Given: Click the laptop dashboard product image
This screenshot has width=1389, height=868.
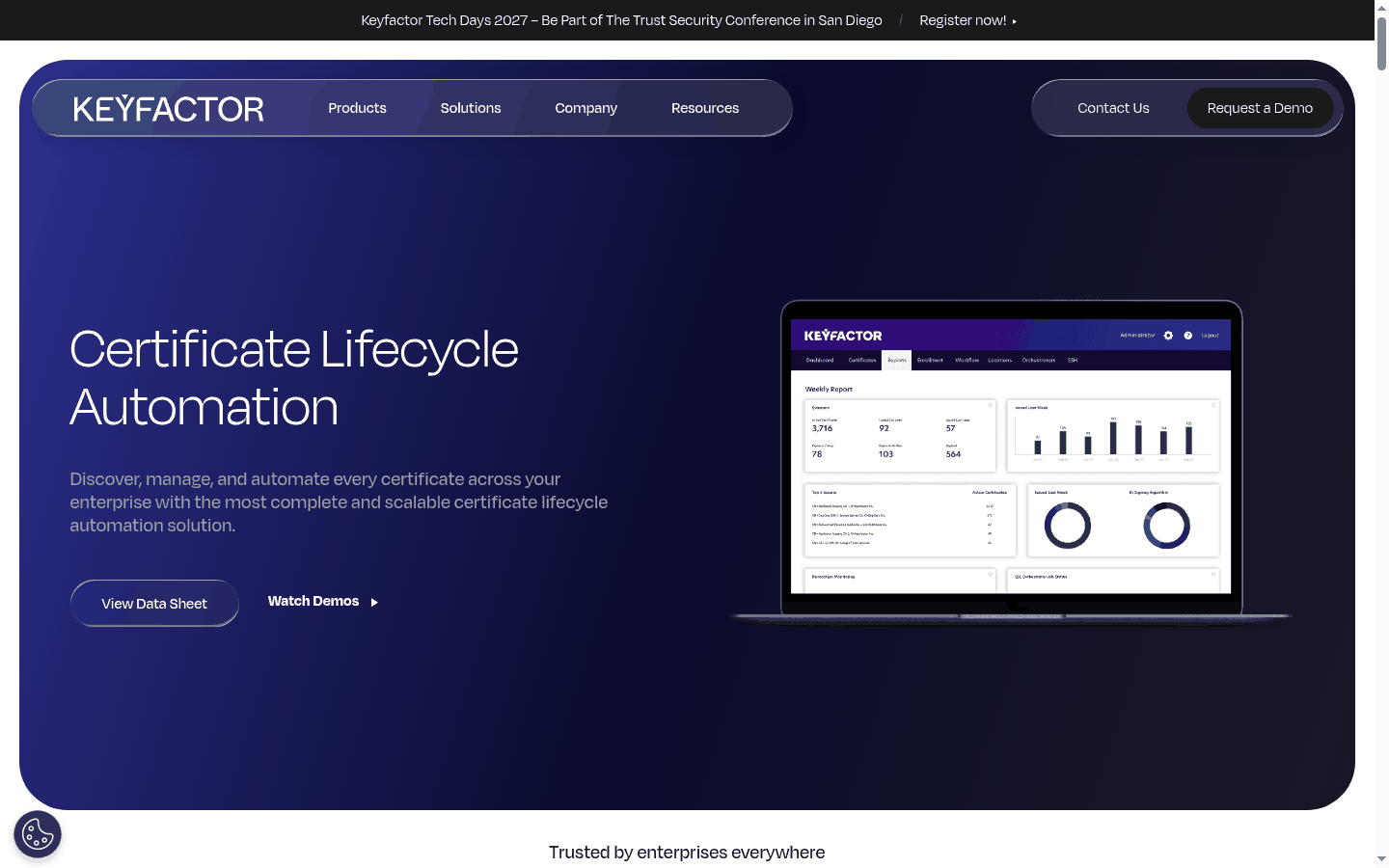Looking at the screenshot, I should click(1011, 463).
